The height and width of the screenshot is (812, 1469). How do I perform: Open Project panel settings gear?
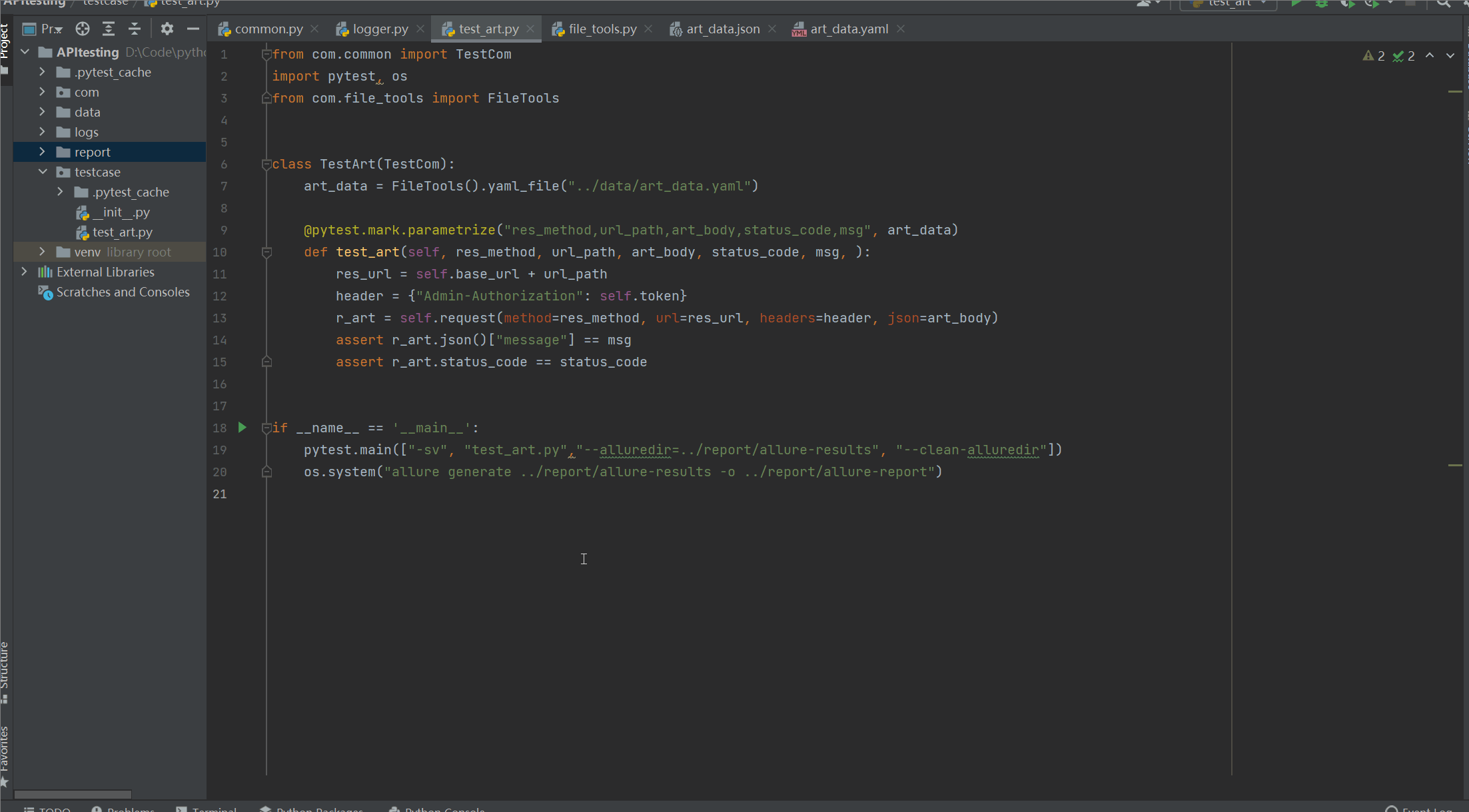pyautogui.click(x=167, y=29)
